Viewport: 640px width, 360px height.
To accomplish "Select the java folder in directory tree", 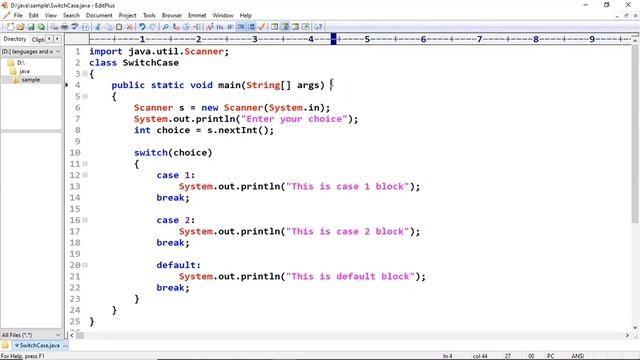I will pos(24,71).
